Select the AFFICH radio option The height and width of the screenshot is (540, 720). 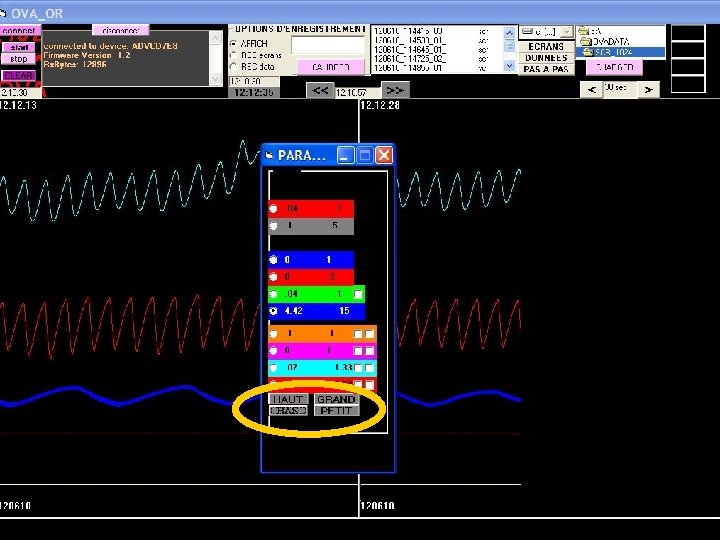[234, 44]
